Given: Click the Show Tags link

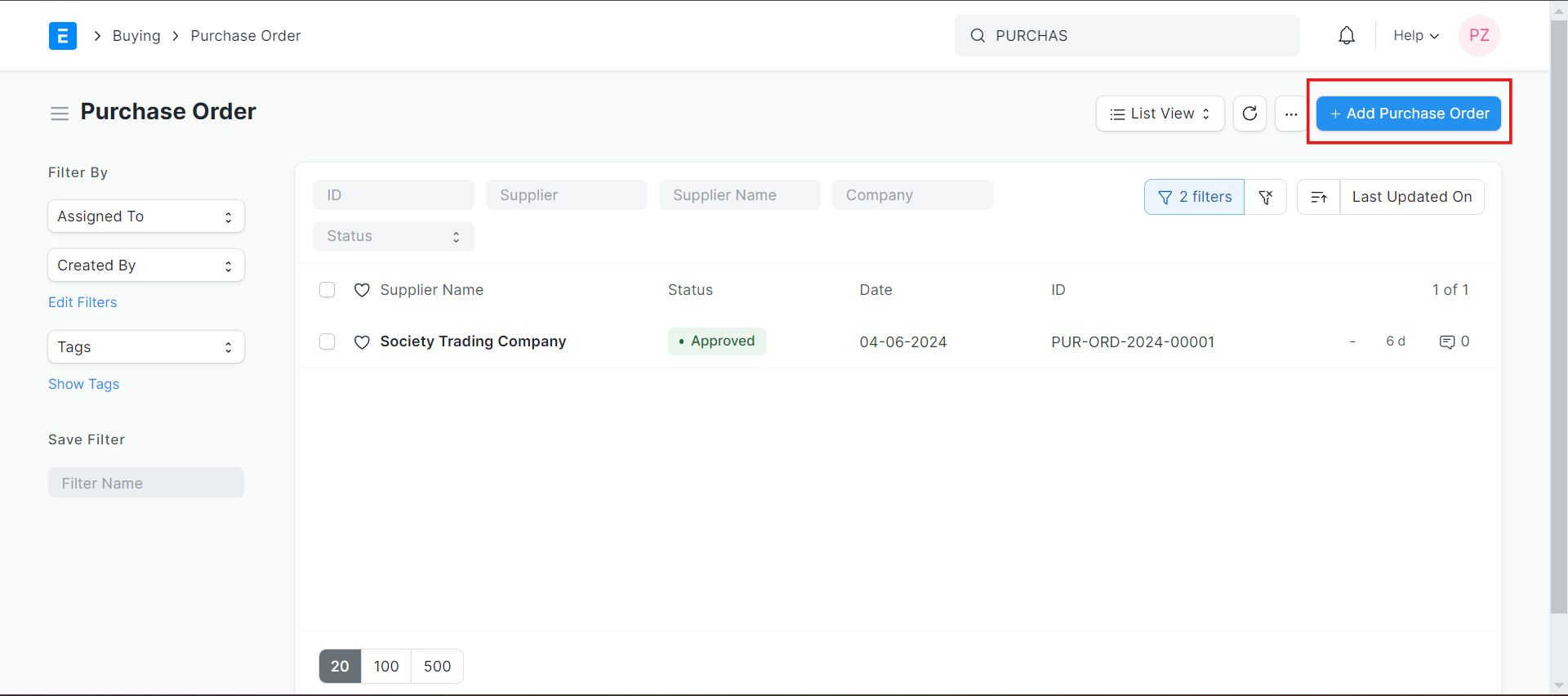Looking at the screenshot, I should click(x=83, y=384).
